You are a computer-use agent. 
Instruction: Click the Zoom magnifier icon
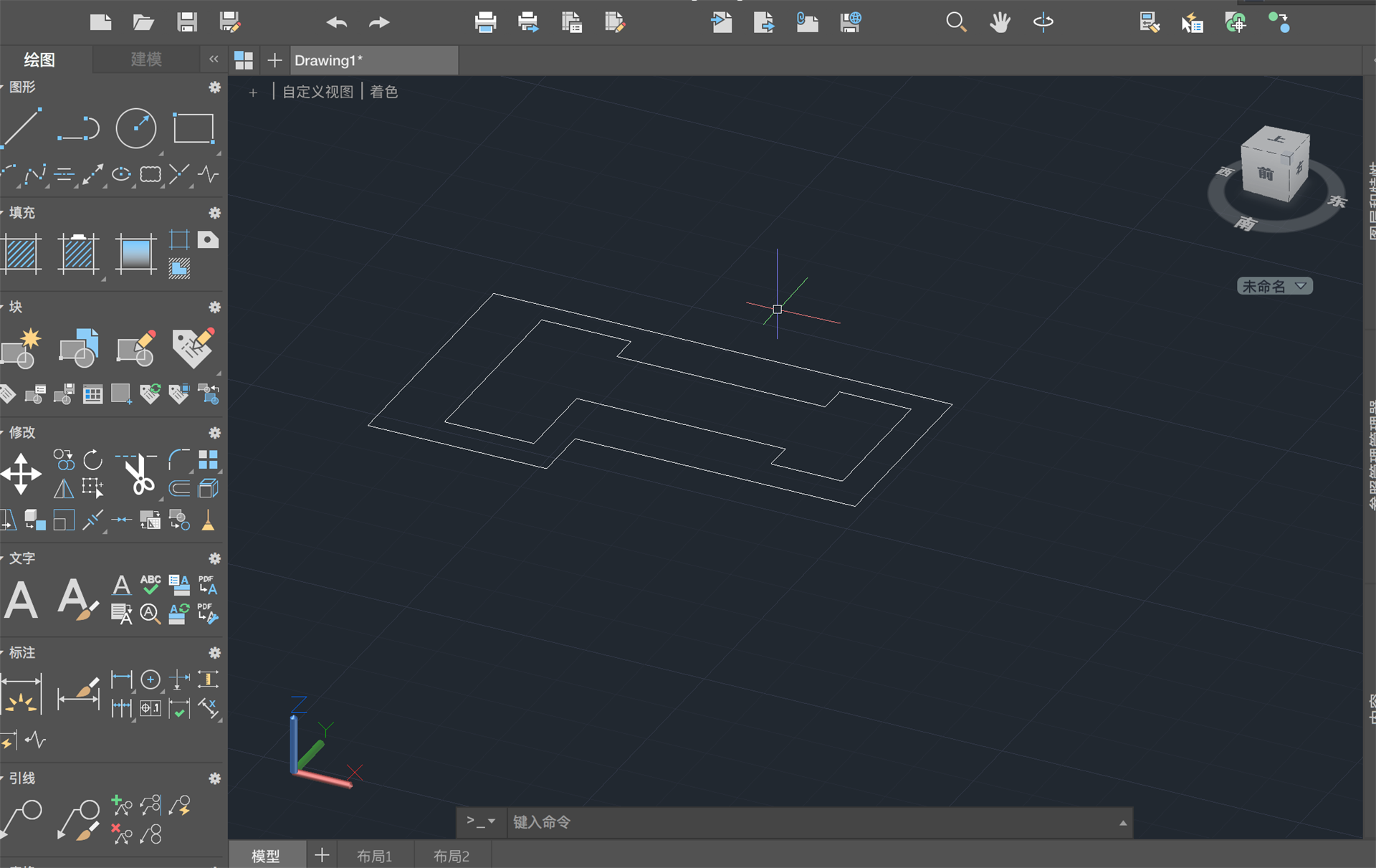pos(956,22)
